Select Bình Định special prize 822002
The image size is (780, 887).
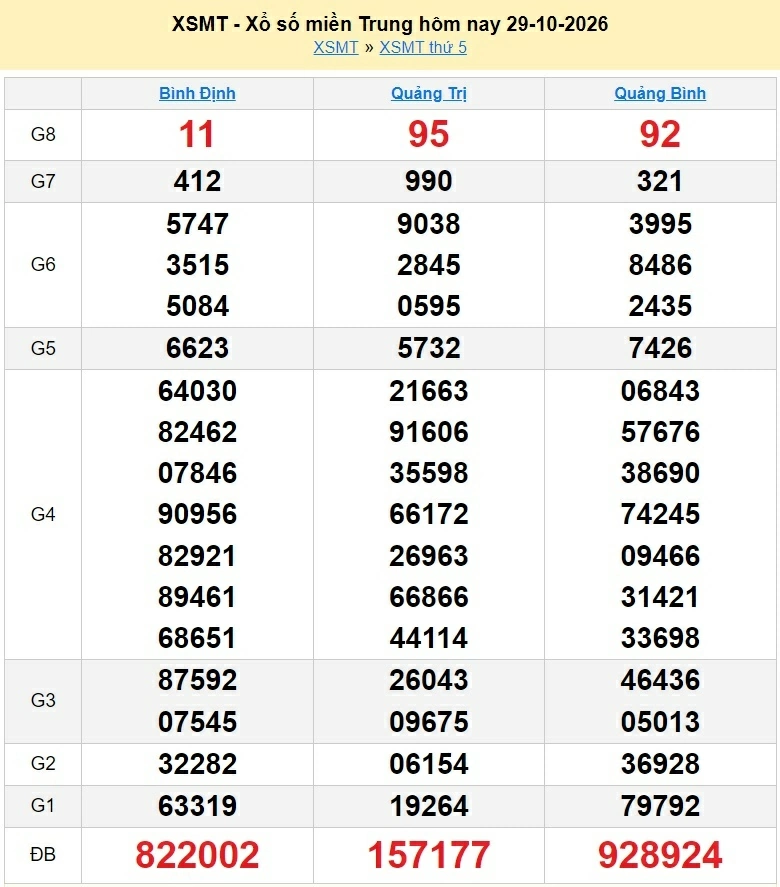click(x=197, y=855)
